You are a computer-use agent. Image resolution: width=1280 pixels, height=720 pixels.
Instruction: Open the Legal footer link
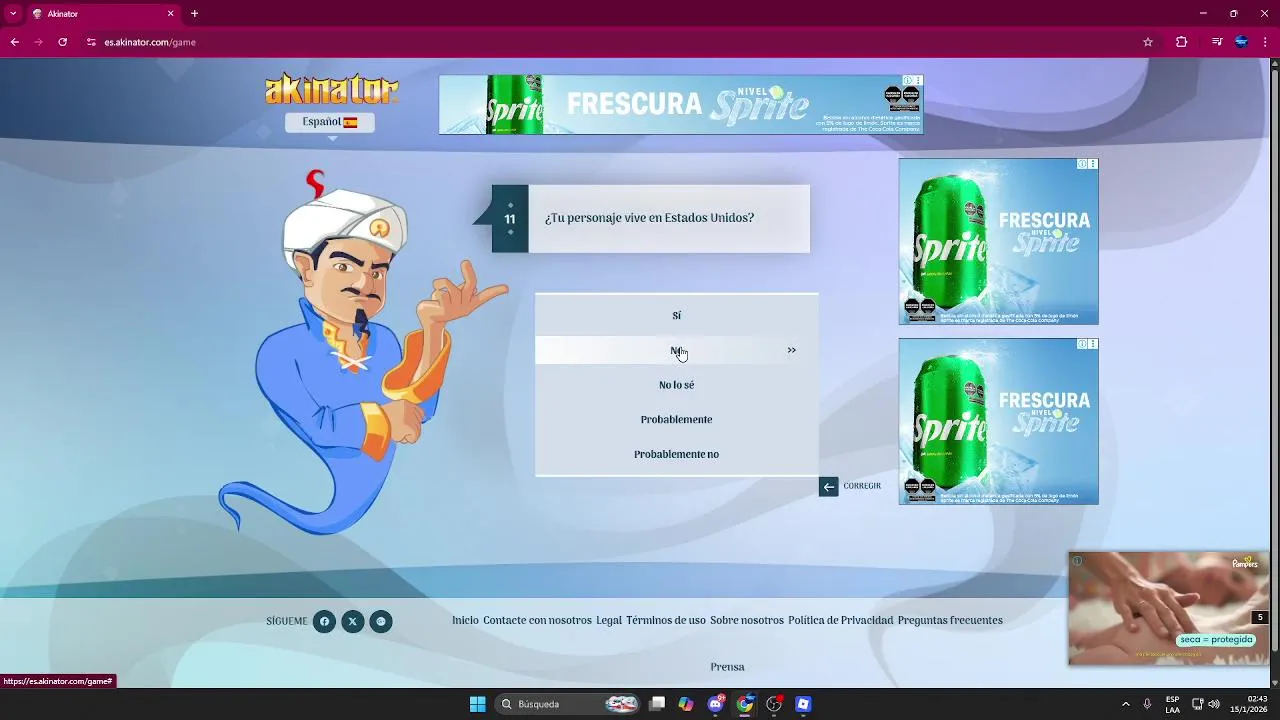(609, 620)
